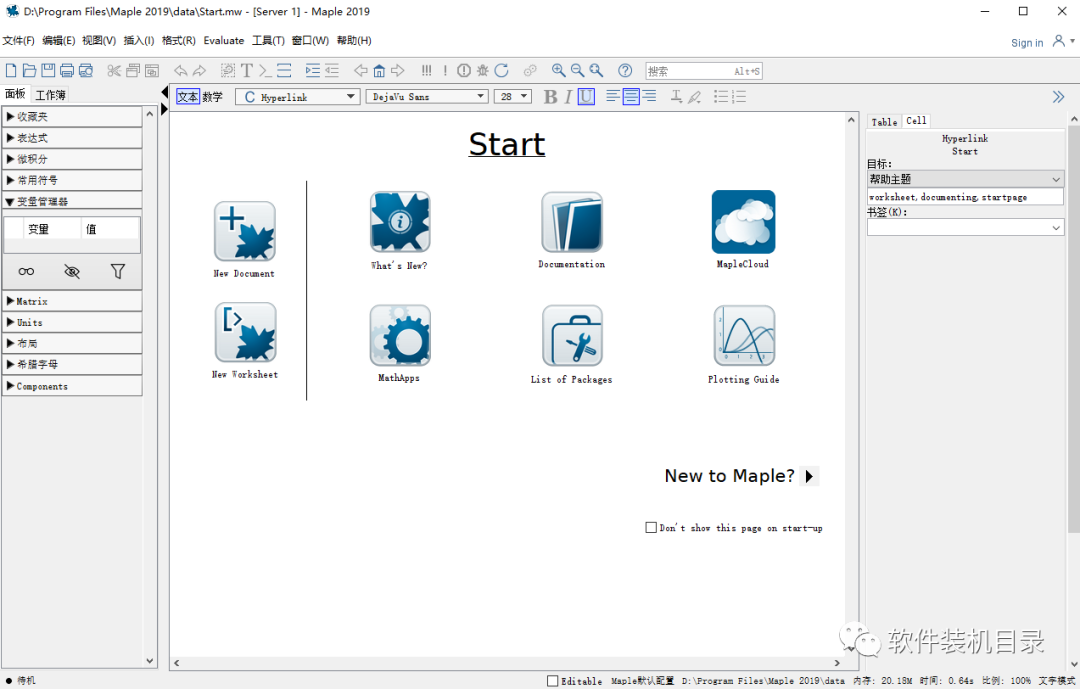Open the MapleCloud icon

point(743,222)
